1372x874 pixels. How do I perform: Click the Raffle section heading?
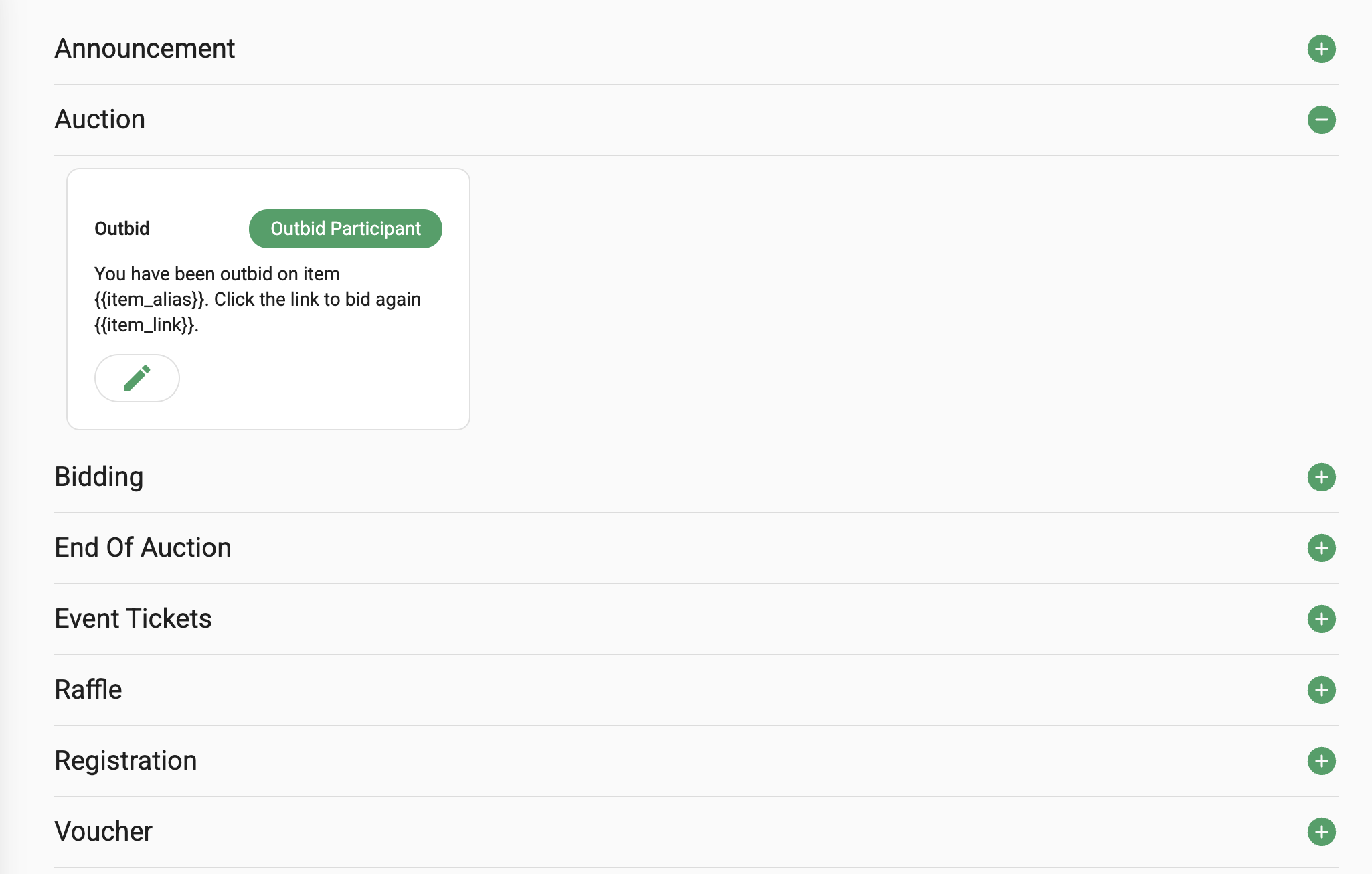pyautogui.click(x=88, y=690)
